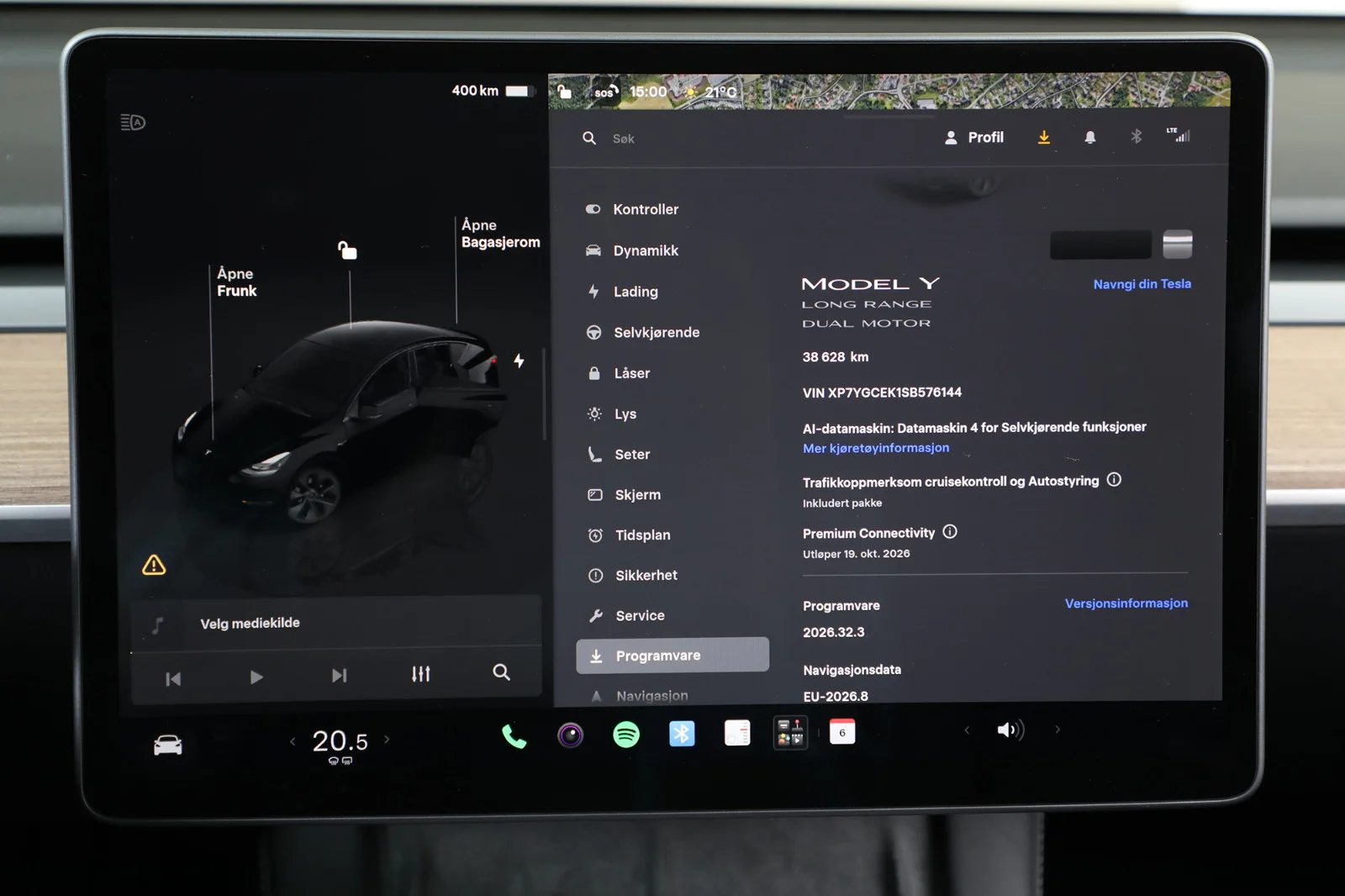1345x896 pixels.
Task: Raise volume with right chevron
Action: click(1058, 730)
